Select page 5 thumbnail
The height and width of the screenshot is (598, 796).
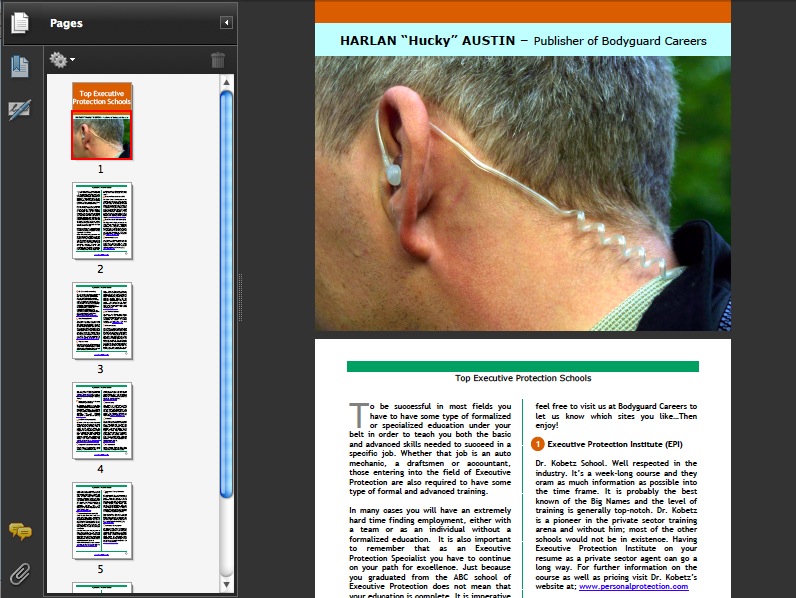102,521
